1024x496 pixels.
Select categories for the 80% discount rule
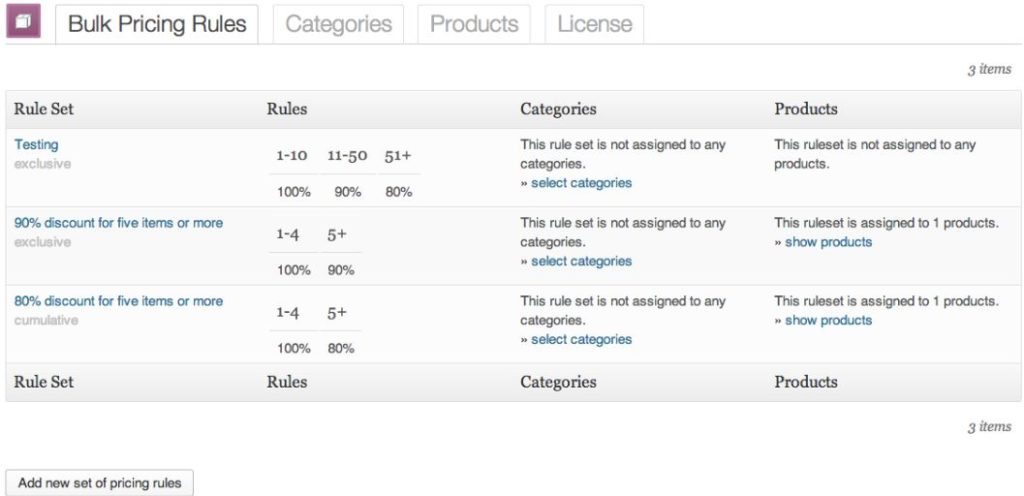(581, 339)
